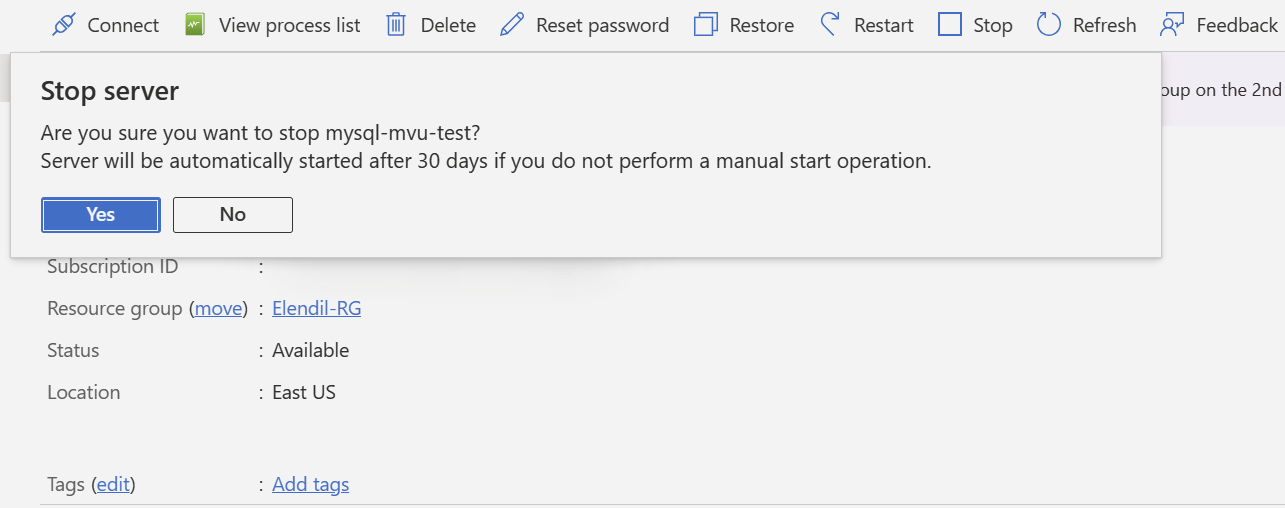
Task: Open the Elendil-RG resource group link
Action: (317, 309)
